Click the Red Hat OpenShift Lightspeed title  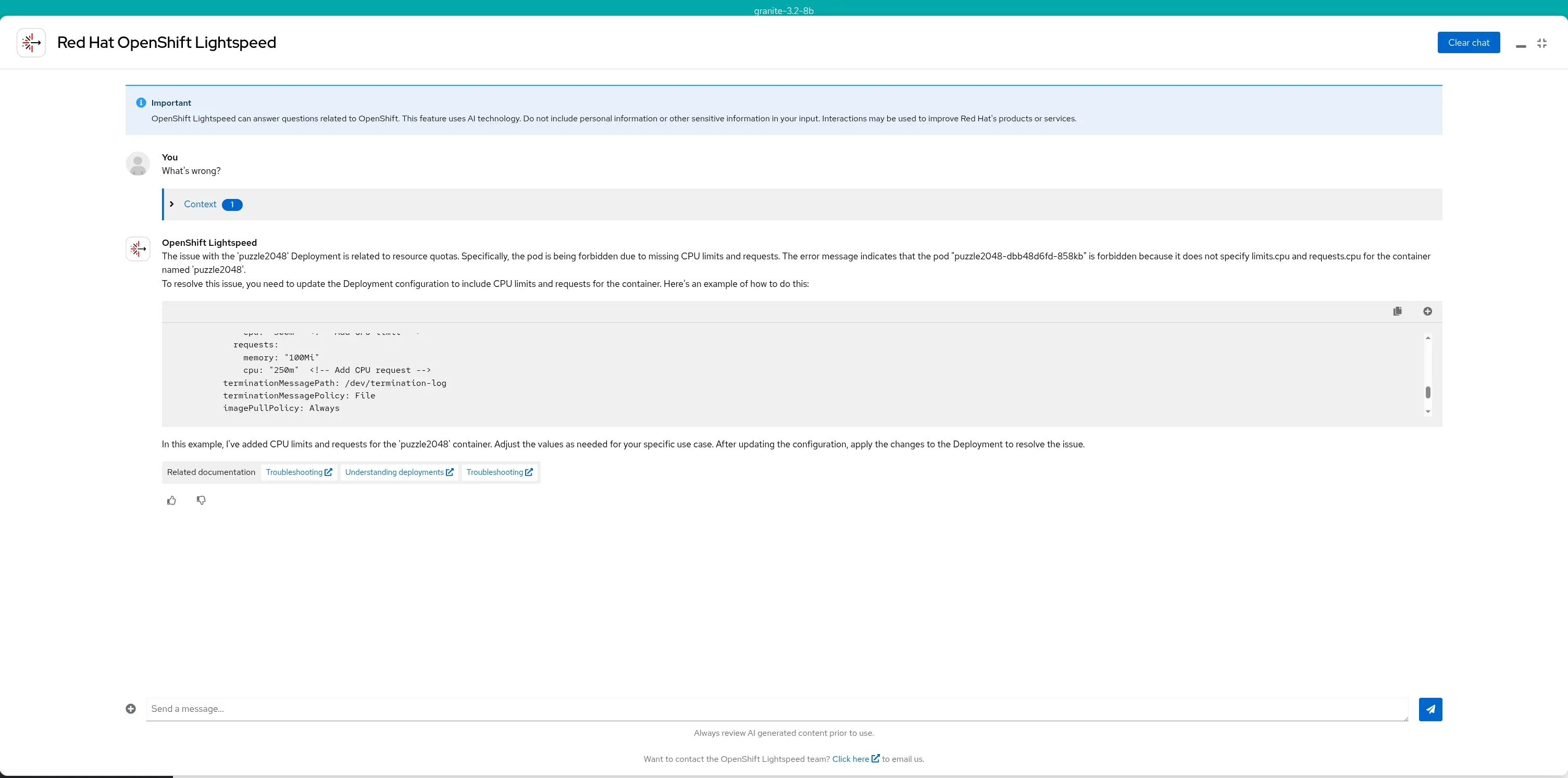(x=167, y=43)
